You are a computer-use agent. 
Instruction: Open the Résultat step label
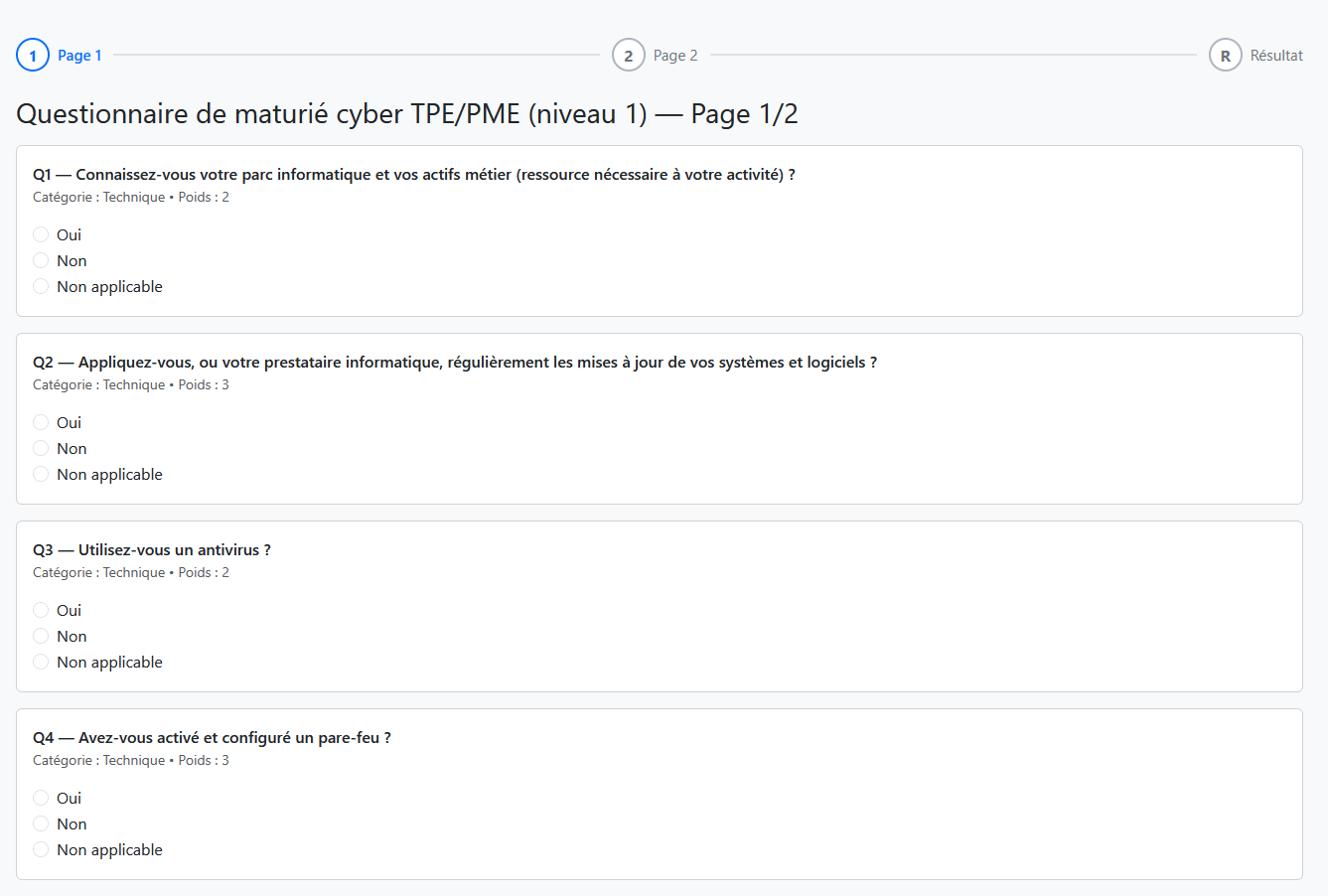tap(1276, 56)
